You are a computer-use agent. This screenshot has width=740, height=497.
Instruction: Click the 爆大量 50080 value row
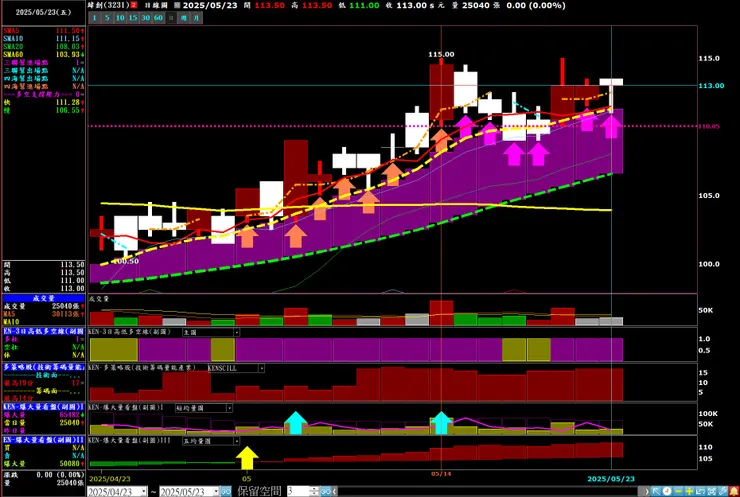tap(43, 464)
